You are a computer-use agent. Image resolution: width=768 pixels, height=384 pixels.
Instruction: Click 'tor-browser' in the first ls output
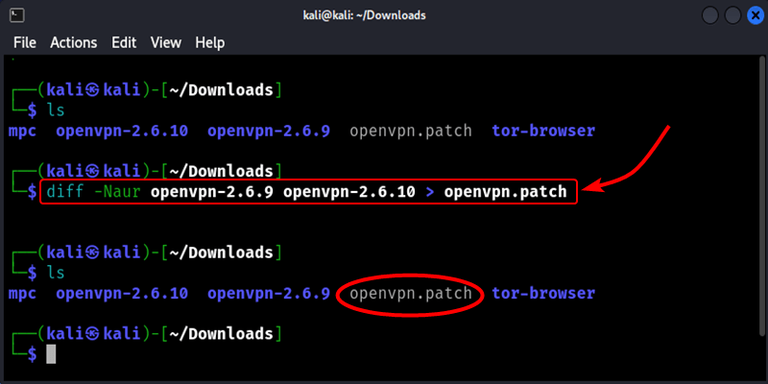(x=544, y=131)
